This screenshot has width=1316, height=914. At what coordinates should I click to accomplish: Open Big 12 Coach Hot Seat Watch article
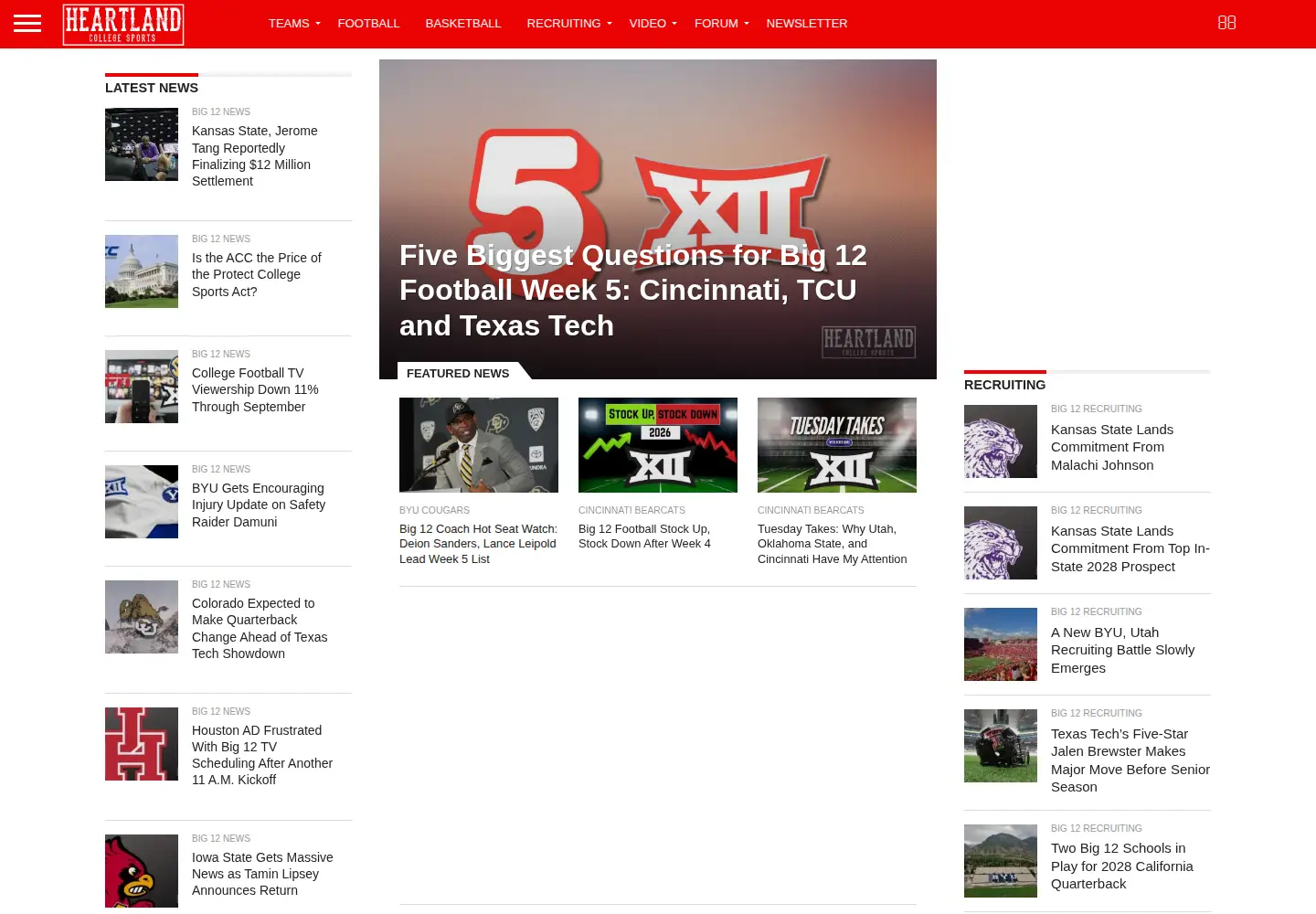tap(478, 544)
